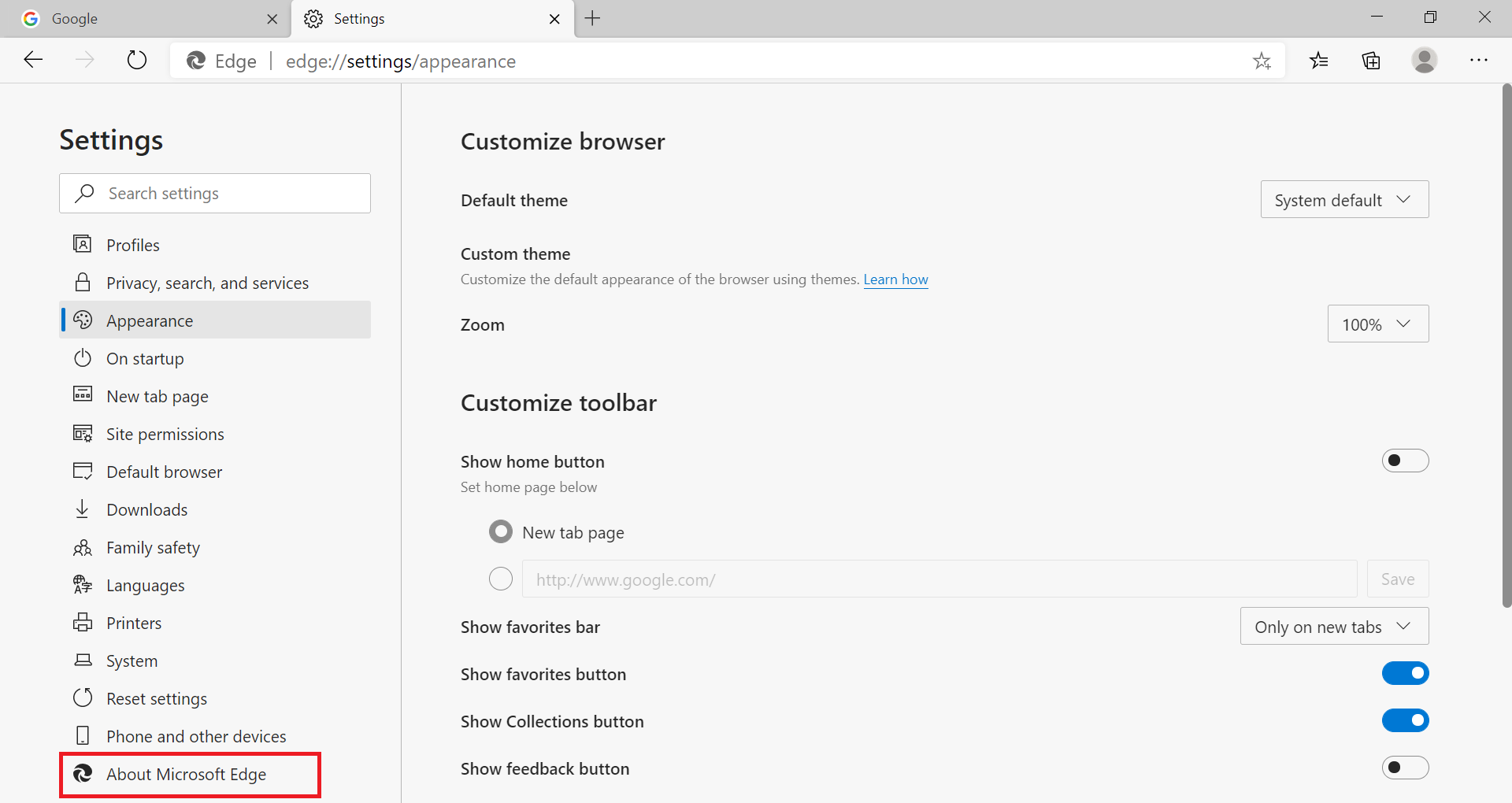Image resolution: width=1512 pixels, height=803 pixels.
Task: Click the address bar URL text
Action: (x=401, y=61)
